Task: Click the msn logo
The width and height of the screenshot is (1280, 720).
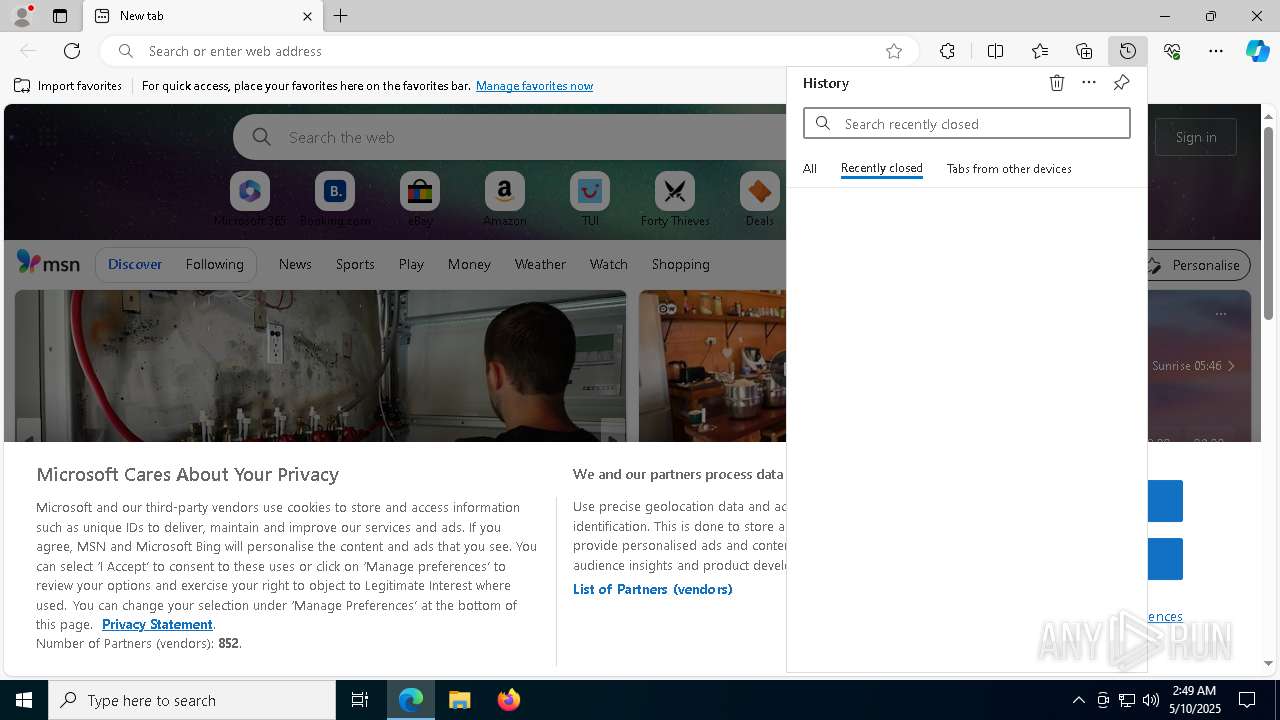Action: pos(48,263)
